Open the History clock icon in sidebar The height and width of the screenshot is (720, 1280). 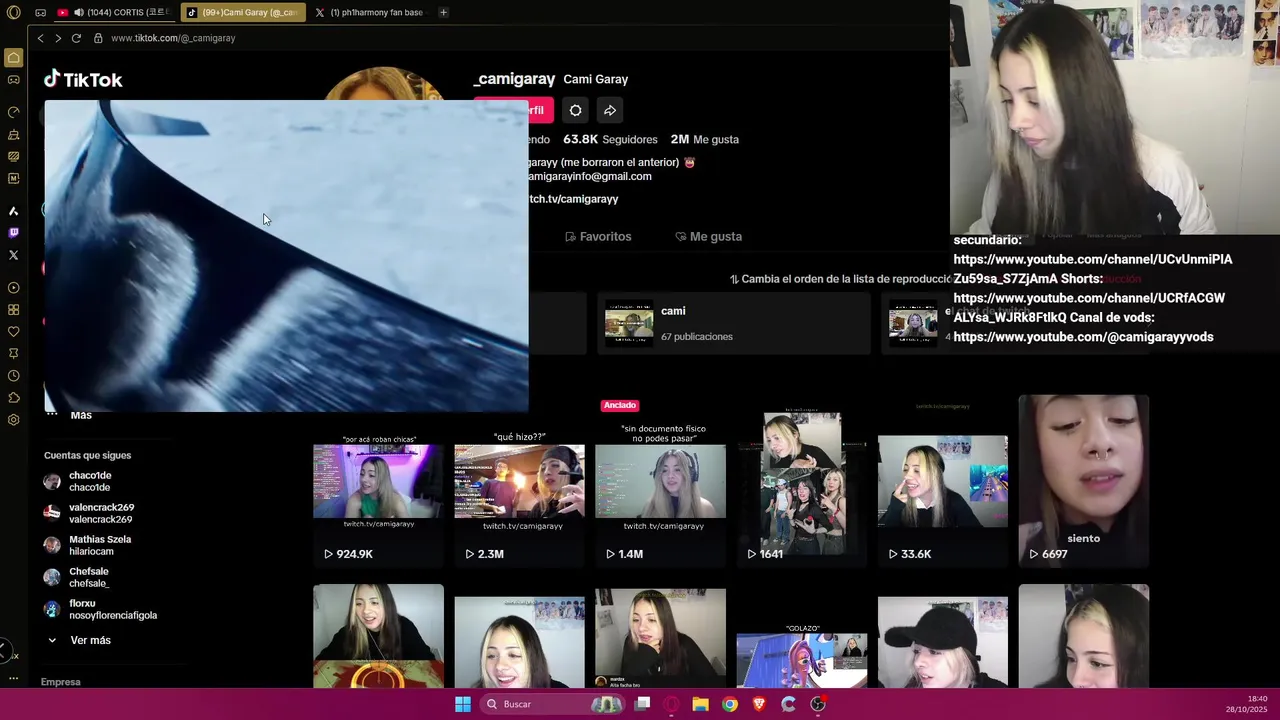click(13, 376)
